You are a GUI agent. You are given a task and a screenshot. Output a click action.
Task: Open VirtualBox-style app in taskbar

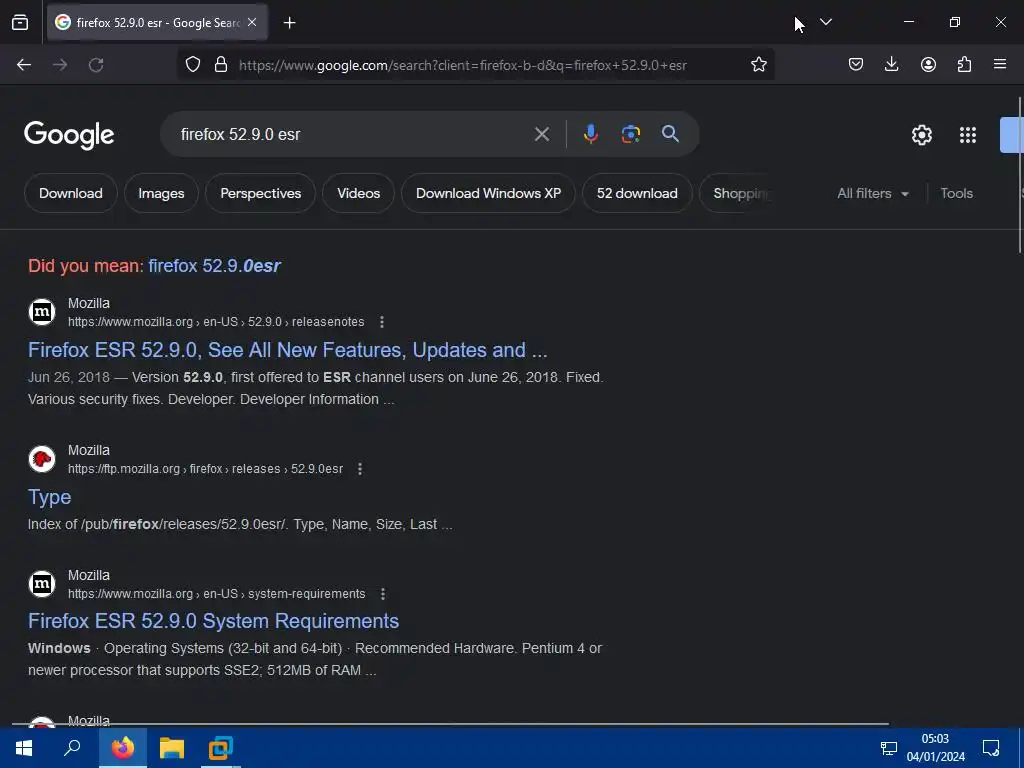click(x=221, y=748)
